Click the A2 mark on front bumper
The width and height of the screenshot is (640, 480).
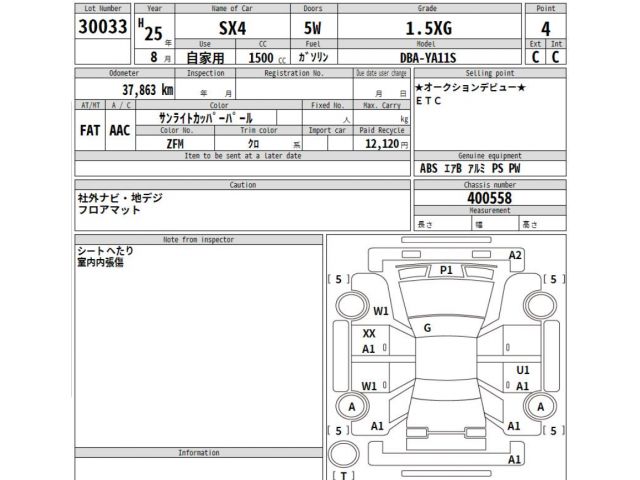515,256
